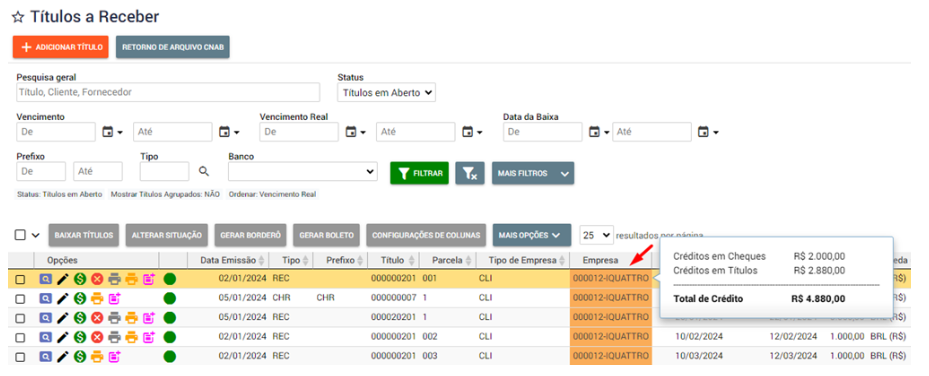Green dollar icon for parcela 002 row
This screenshot has height=376, width=929.
pos(80,337)
